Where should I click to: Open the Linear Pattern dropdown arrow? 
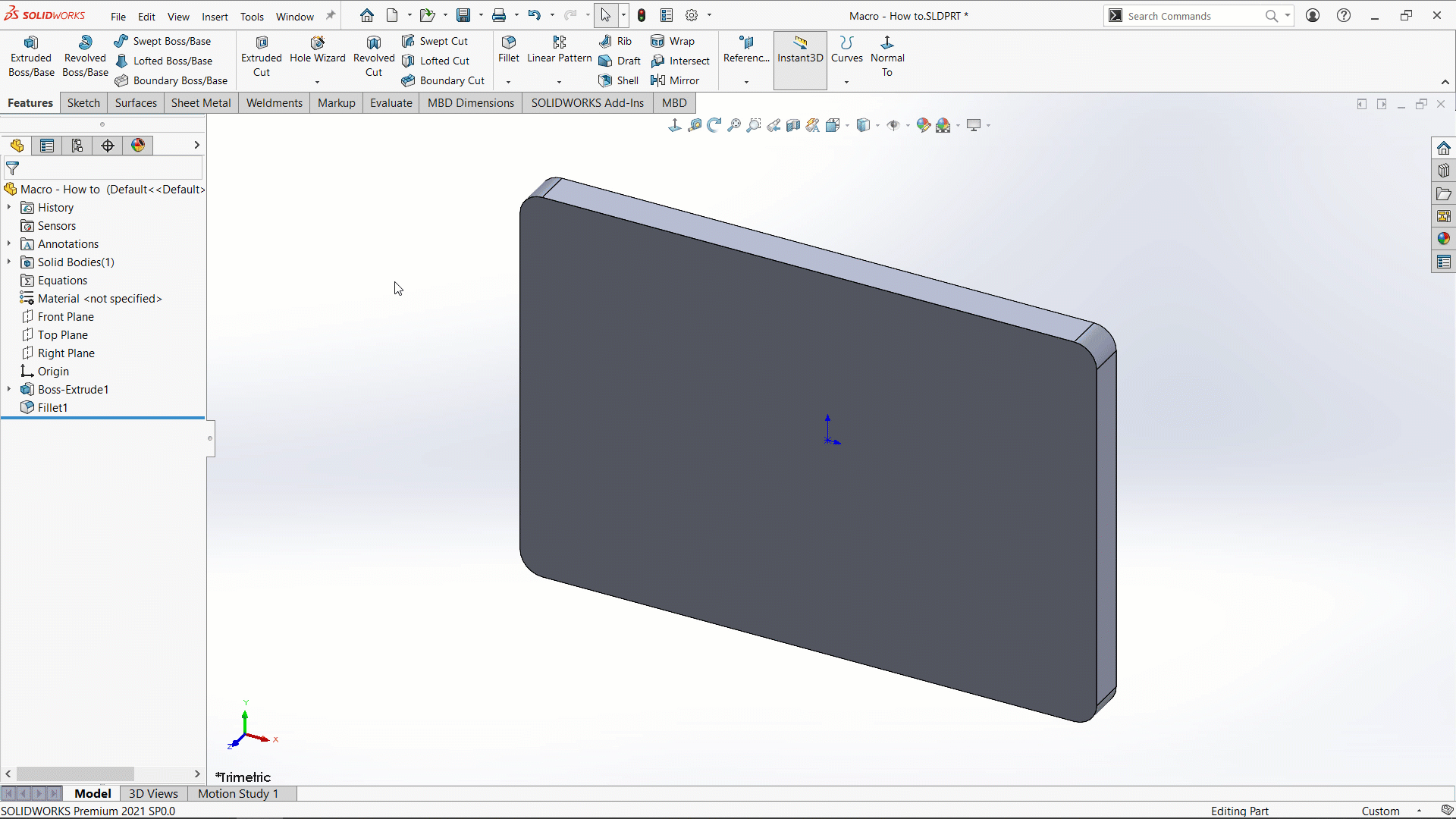pos(559,81)
